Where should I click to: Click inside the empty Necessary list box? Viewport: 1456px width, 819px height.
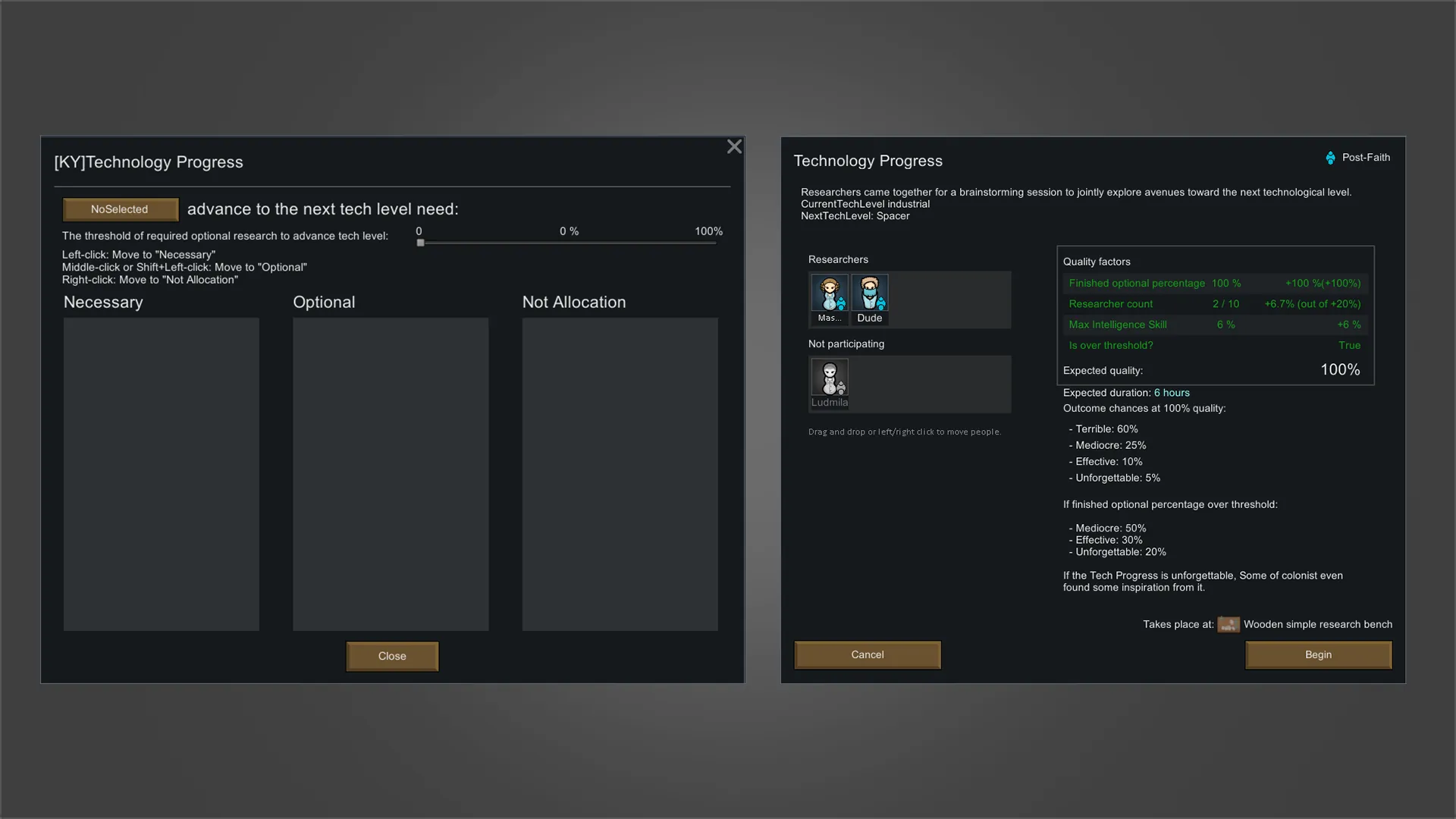coord(161,474)
